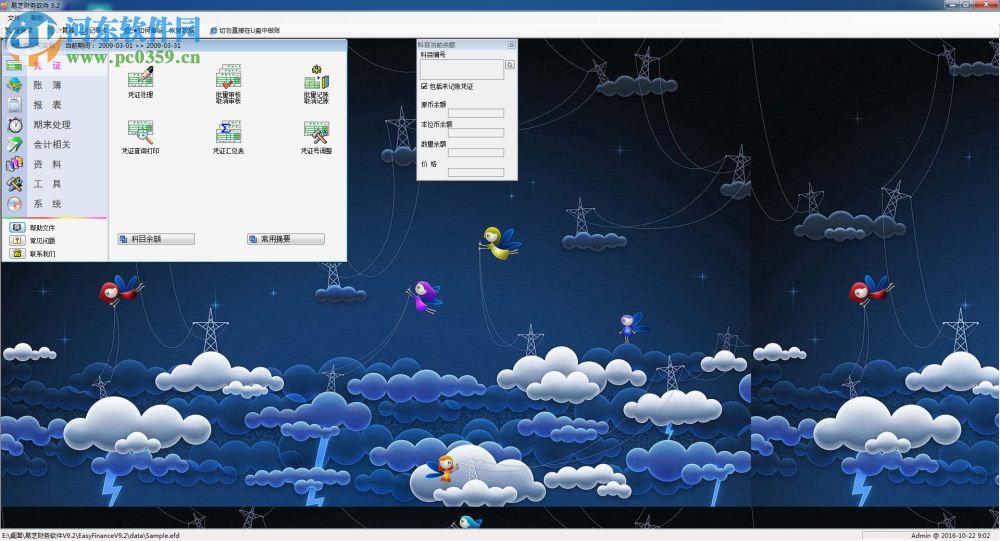Close the 科目当前余额 panel
The height and width of the screenshot is (541, 1000).
[511, 45]
